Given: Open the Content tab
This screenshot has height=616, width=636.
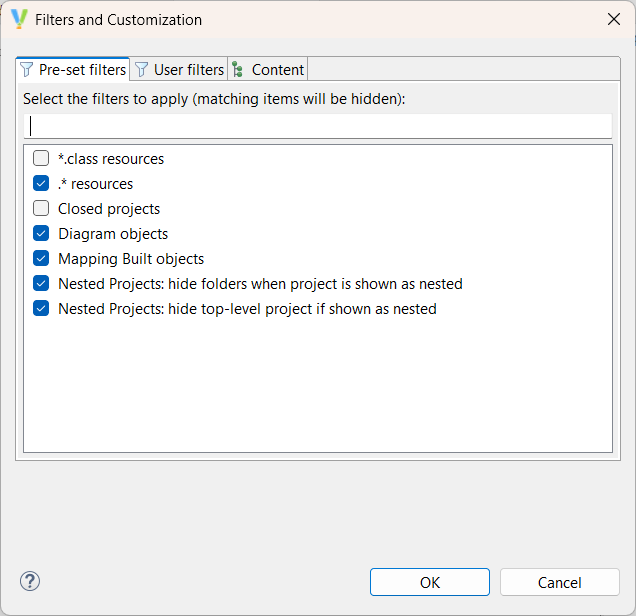Looking at the screenshot, I should 277,70.
